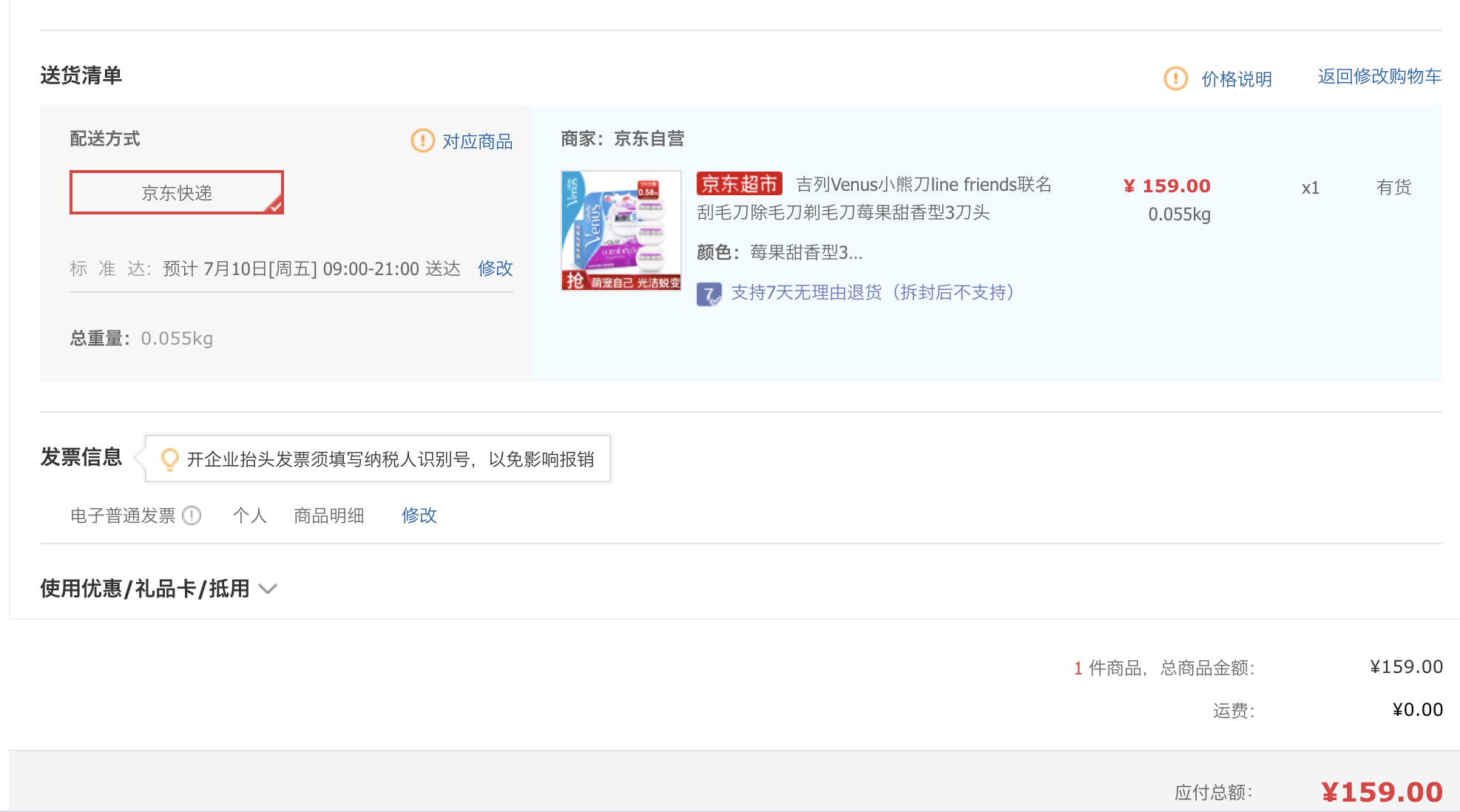The width and height of the screenshot is (1460, 812).
Task: Open the 价格说明 link
Action: 1237,79
